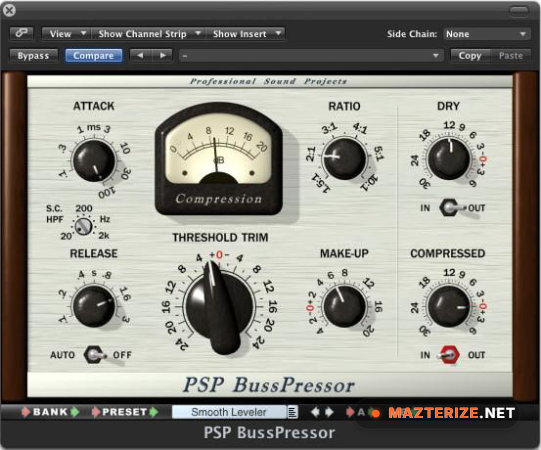
Task: Click the Bypass button
Action: (33, 56)
